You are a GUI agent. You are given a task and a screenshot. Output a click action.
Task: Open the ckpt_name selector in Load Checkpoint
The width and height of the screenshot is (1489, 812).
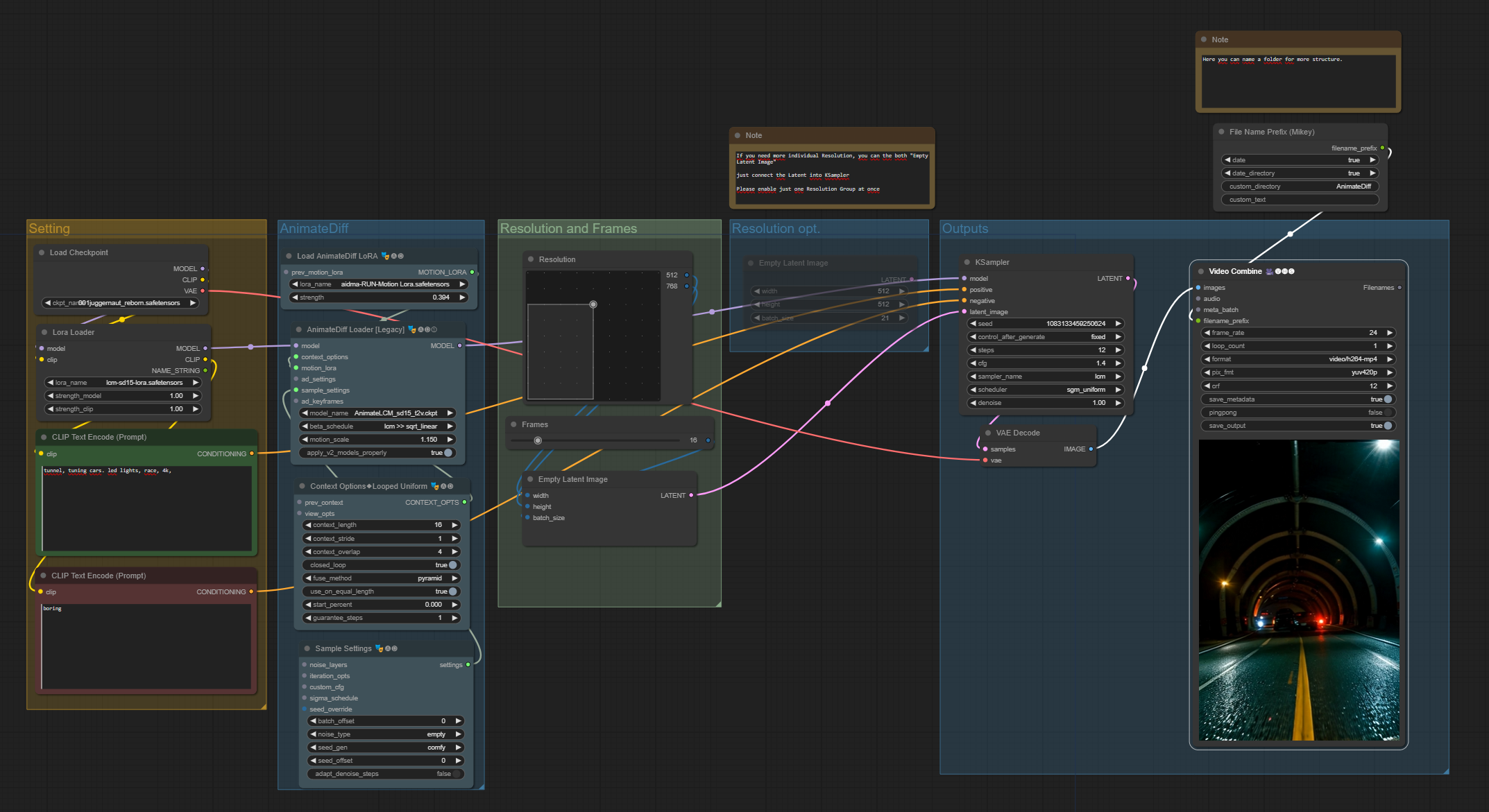click(x=120, y=303)
